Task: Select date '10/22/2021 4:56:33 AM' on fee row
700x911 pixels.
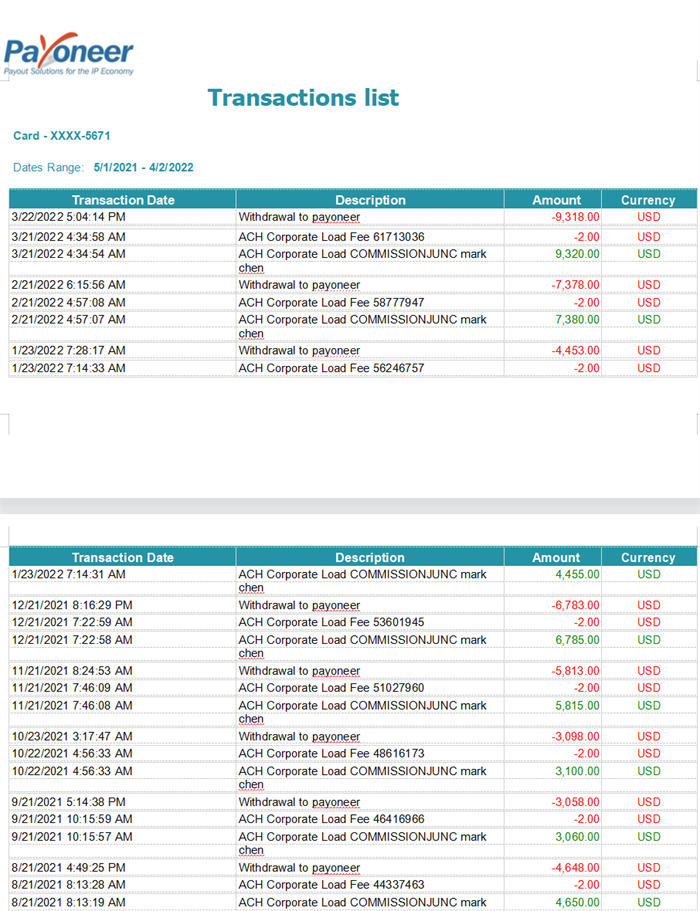Action: 72,753
